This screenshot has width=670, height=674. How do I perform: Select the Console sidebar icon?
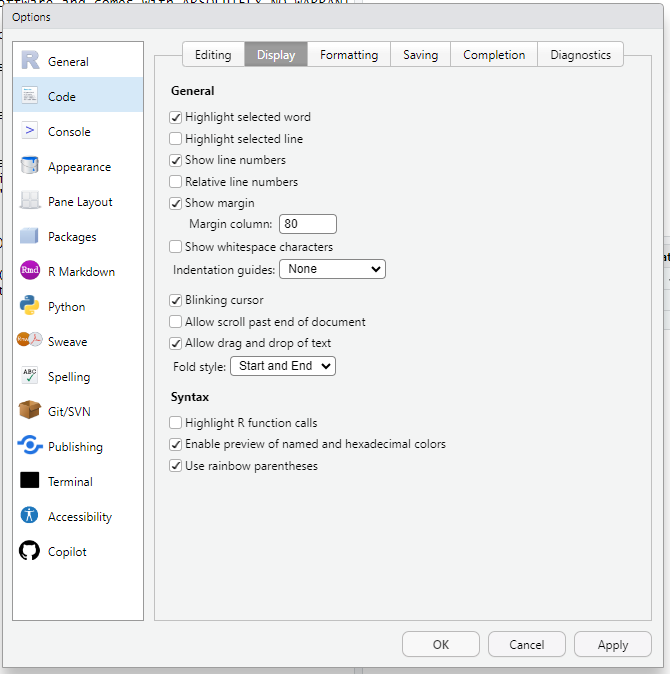click(x=30, y=131)
